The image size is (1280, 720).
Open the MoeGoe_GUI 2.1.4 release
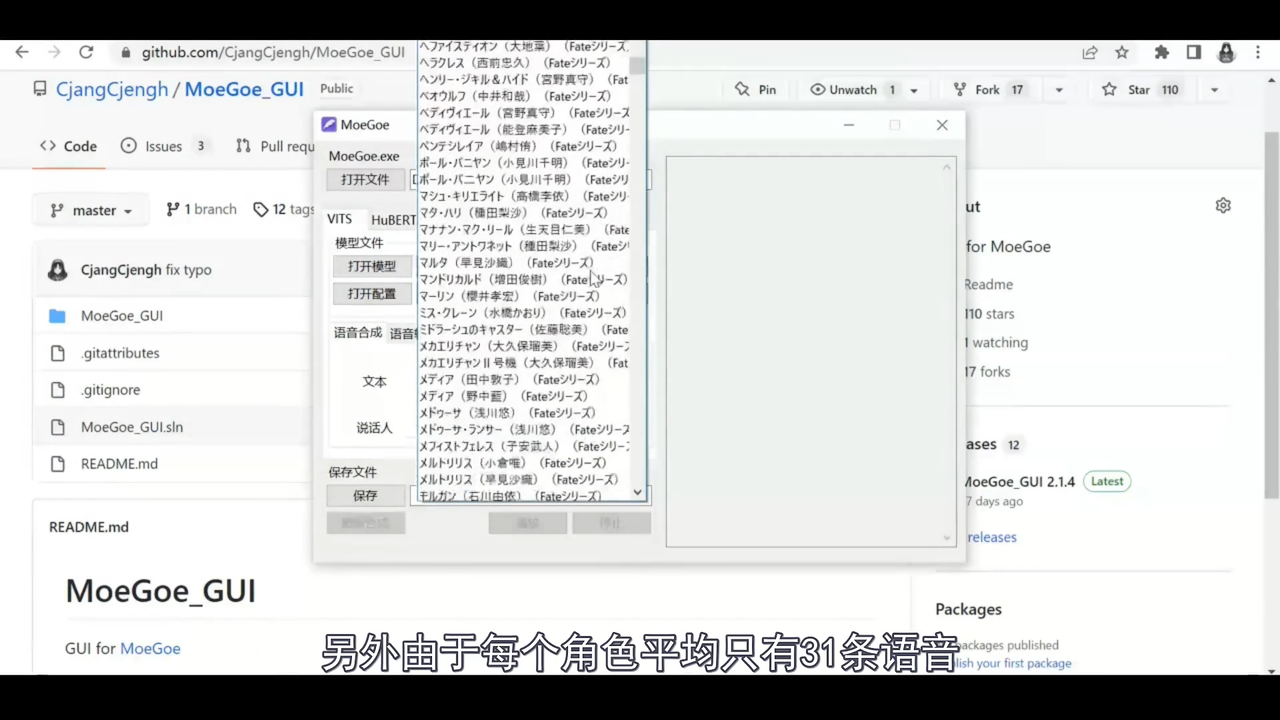[x=1018, y=481]
